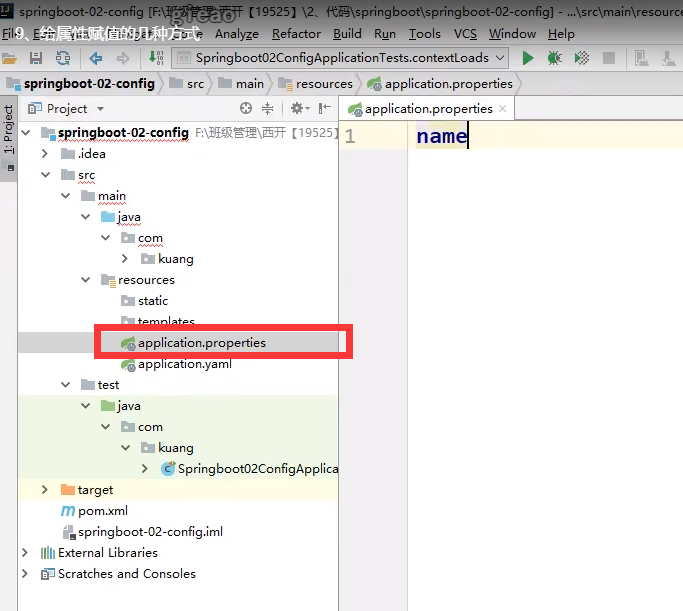Click springboot-02-config breadcrumb
683x611 pixels.
(x=81, y=84)
